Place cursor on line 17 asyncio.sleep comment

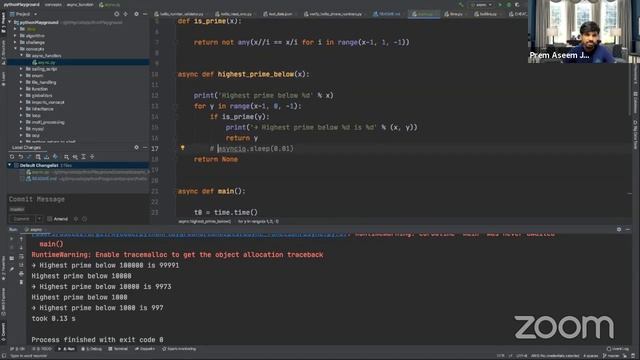(255, 149)
